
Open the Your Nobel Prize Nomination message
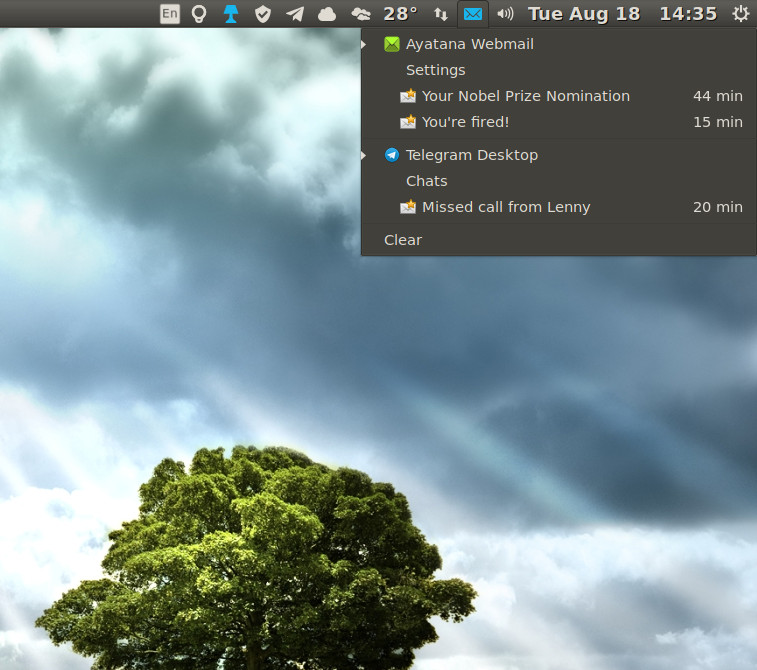559,96
